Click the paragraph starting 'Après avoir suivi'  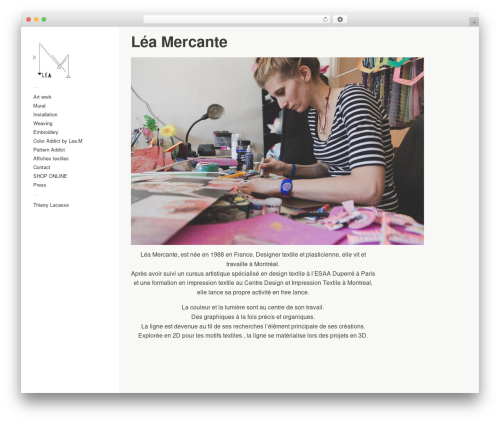coord(253,283)
